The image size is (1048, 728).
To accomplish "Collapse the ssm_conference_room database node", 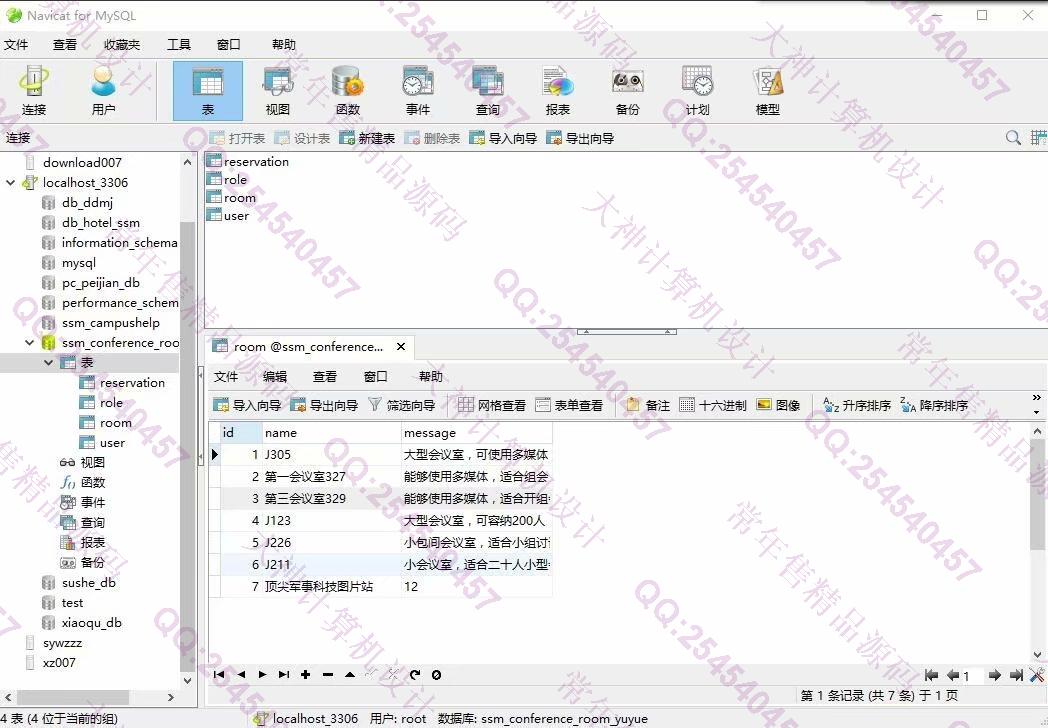I will (x=30, y=343).
